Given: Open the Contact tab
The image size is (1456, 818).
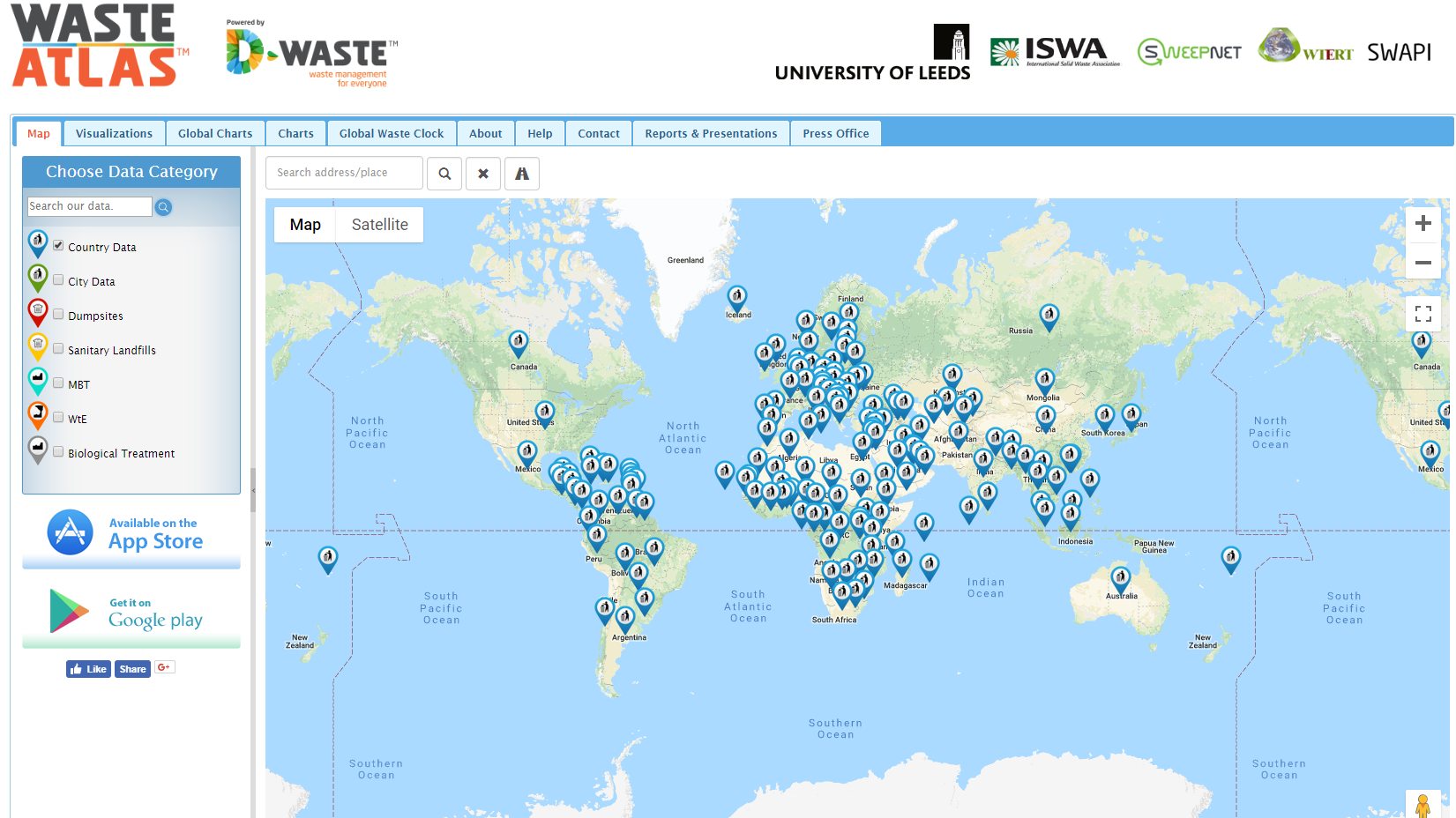Looking at the screenshot, I should [x=599, y=133].
